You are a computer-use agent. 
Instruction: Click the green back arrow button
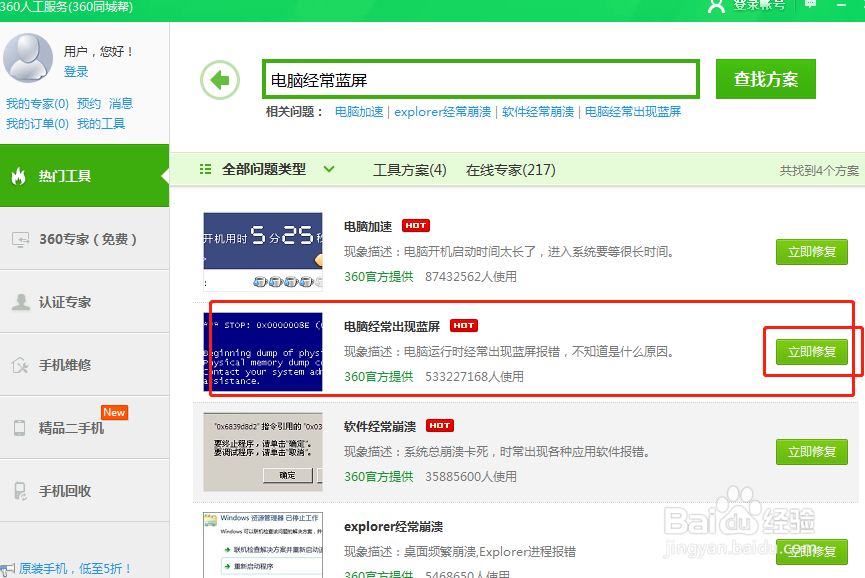click(x=220, y=80)
